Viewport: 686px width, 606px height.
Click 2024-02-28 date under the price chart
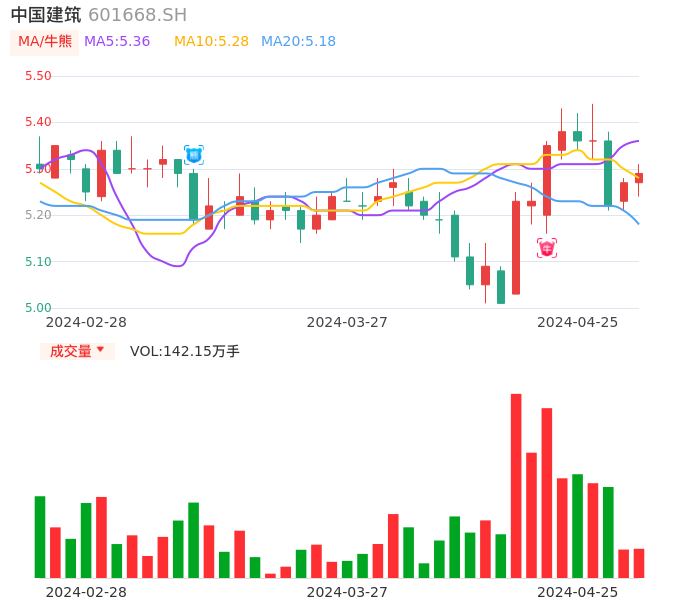click(x=86, y=322)
